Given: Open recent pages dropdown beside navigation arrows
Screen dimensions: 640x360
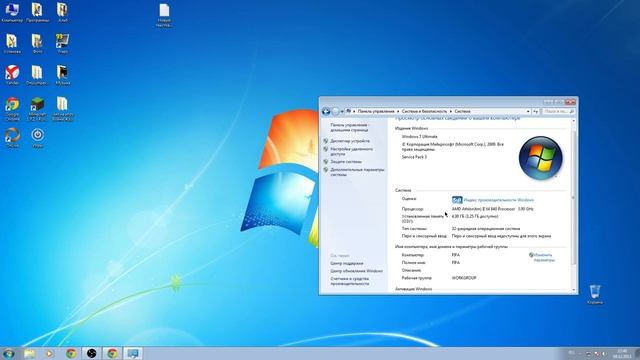Looking at the screenshot, I should pyautogui.click(x=342, y=111).
